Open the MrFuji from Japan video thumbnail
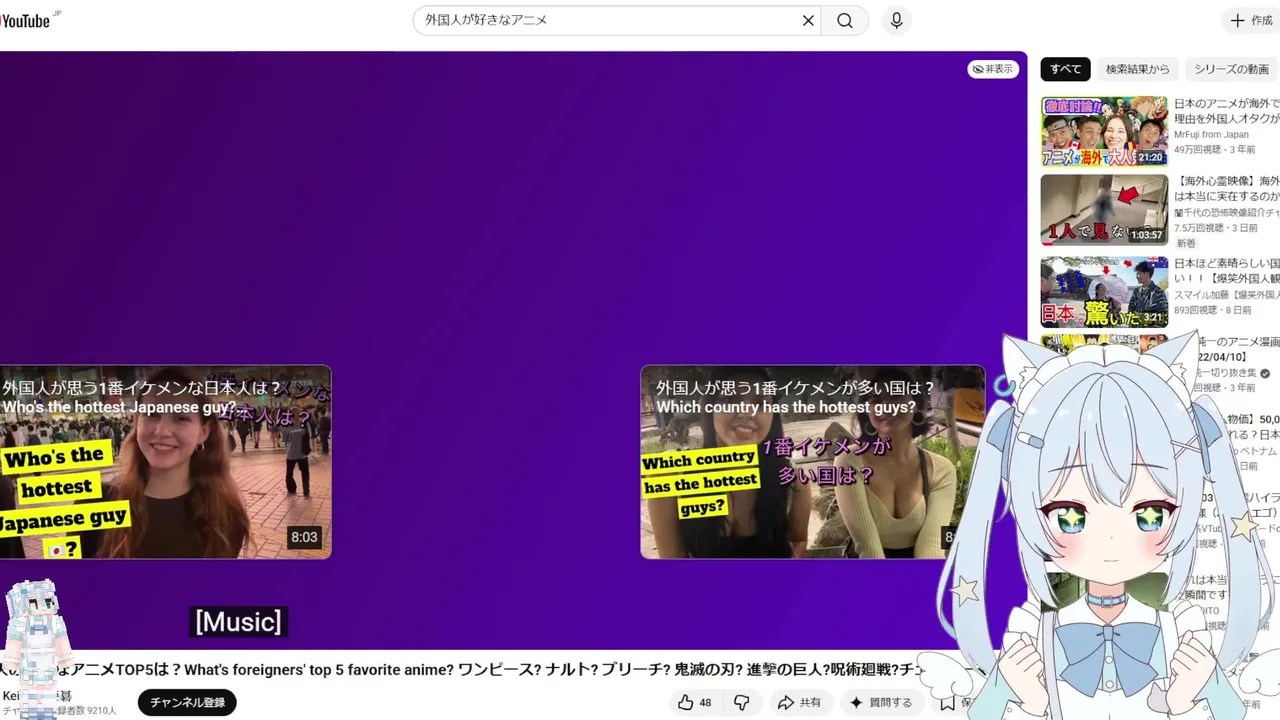Screen dimensions: 1280x720 tap(1104, 131)
